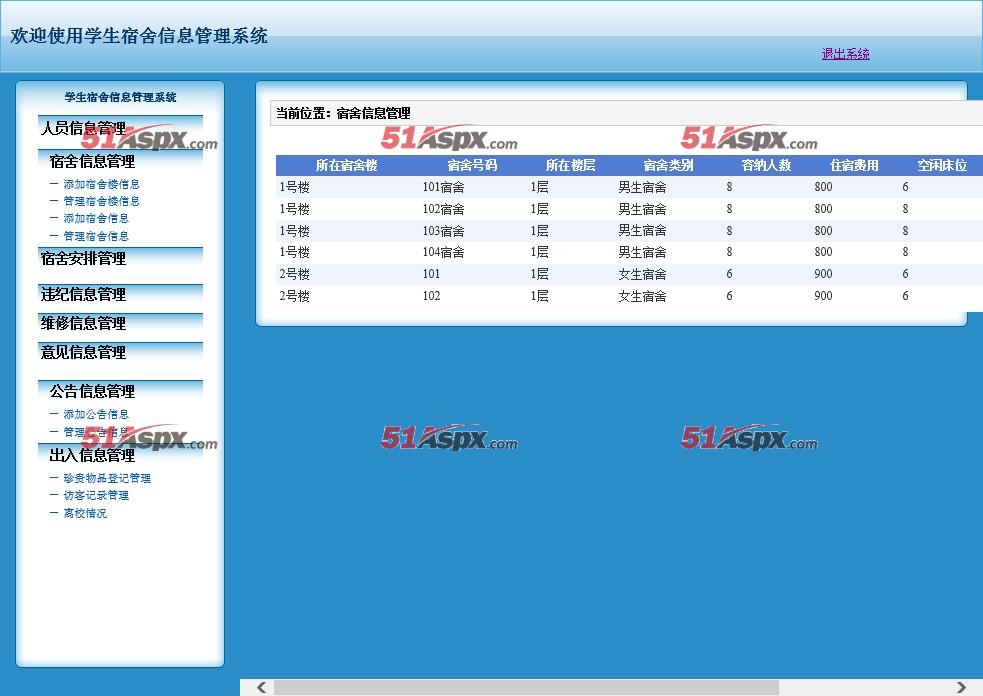Click the horizontal scrollbar thumb
Image resolution: width=983 pixels, height=696 pixels.
525,687
